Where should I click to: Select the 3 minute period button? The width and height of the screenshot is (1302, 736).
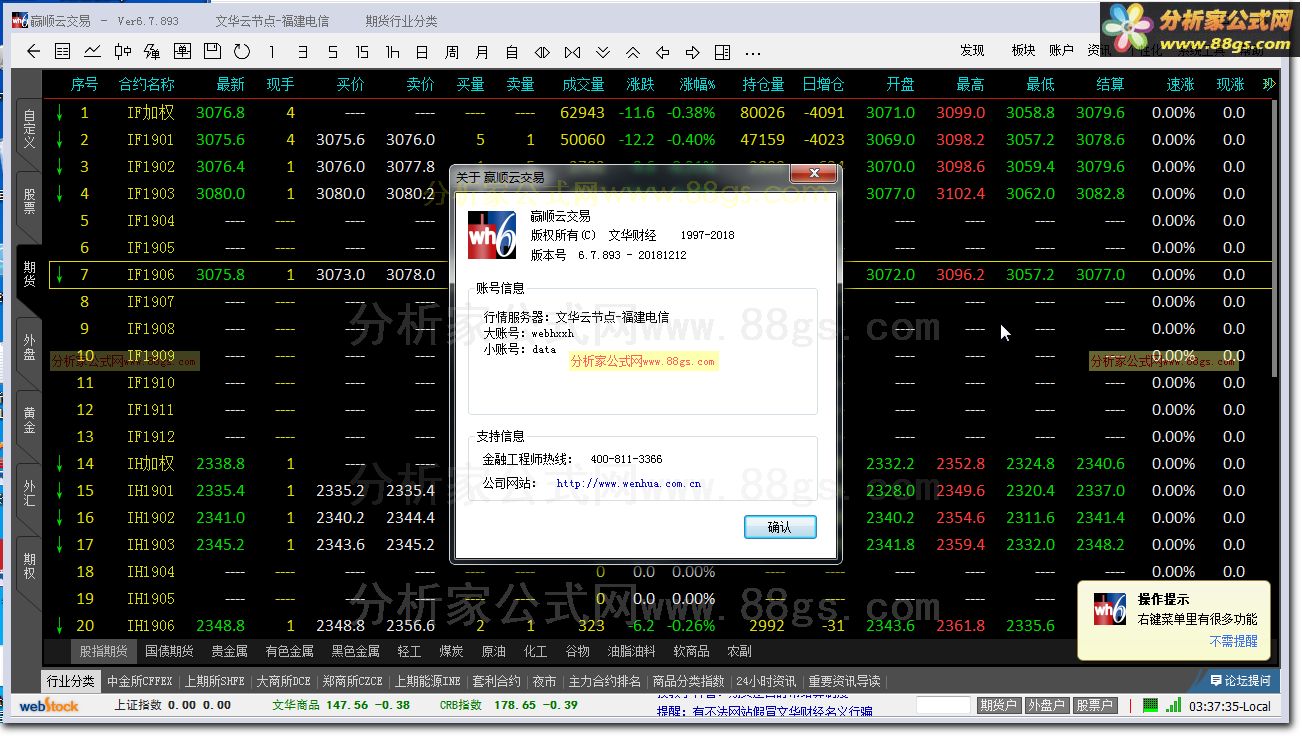(x=302, y=52)
